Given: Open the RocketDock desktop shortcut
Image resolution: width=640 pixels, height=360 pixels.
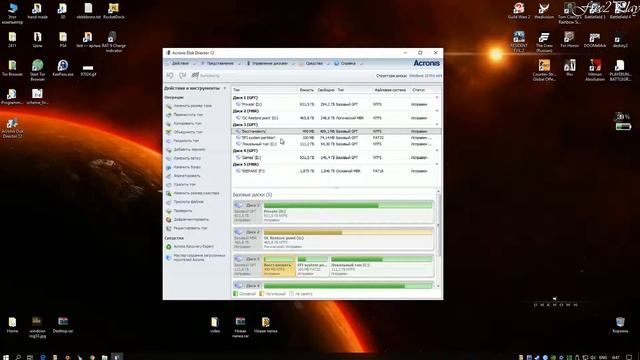Looking at the screenshot, I should [113, 11].
